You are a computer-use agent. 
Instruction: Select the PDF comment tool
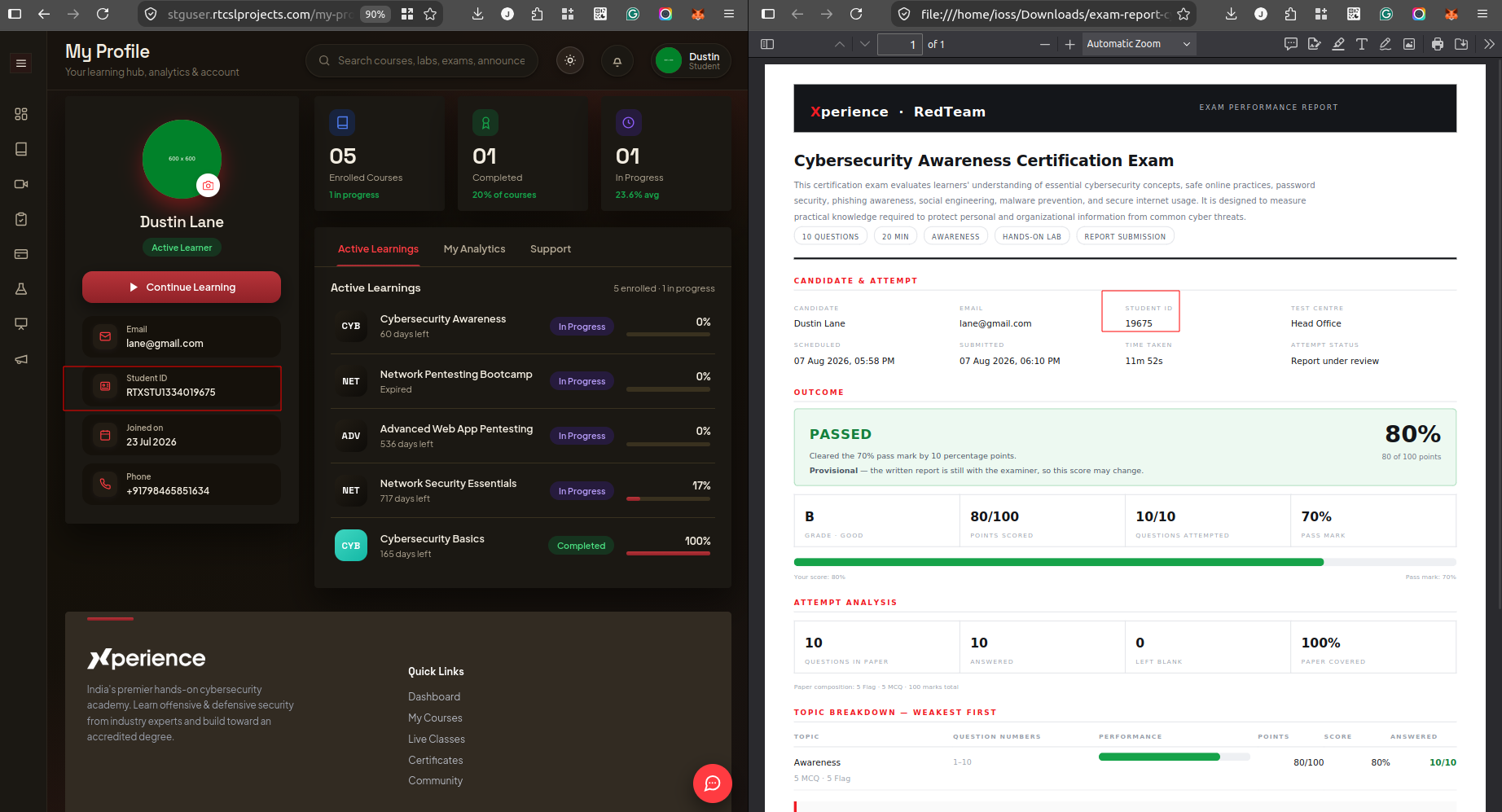(1291, 44)
